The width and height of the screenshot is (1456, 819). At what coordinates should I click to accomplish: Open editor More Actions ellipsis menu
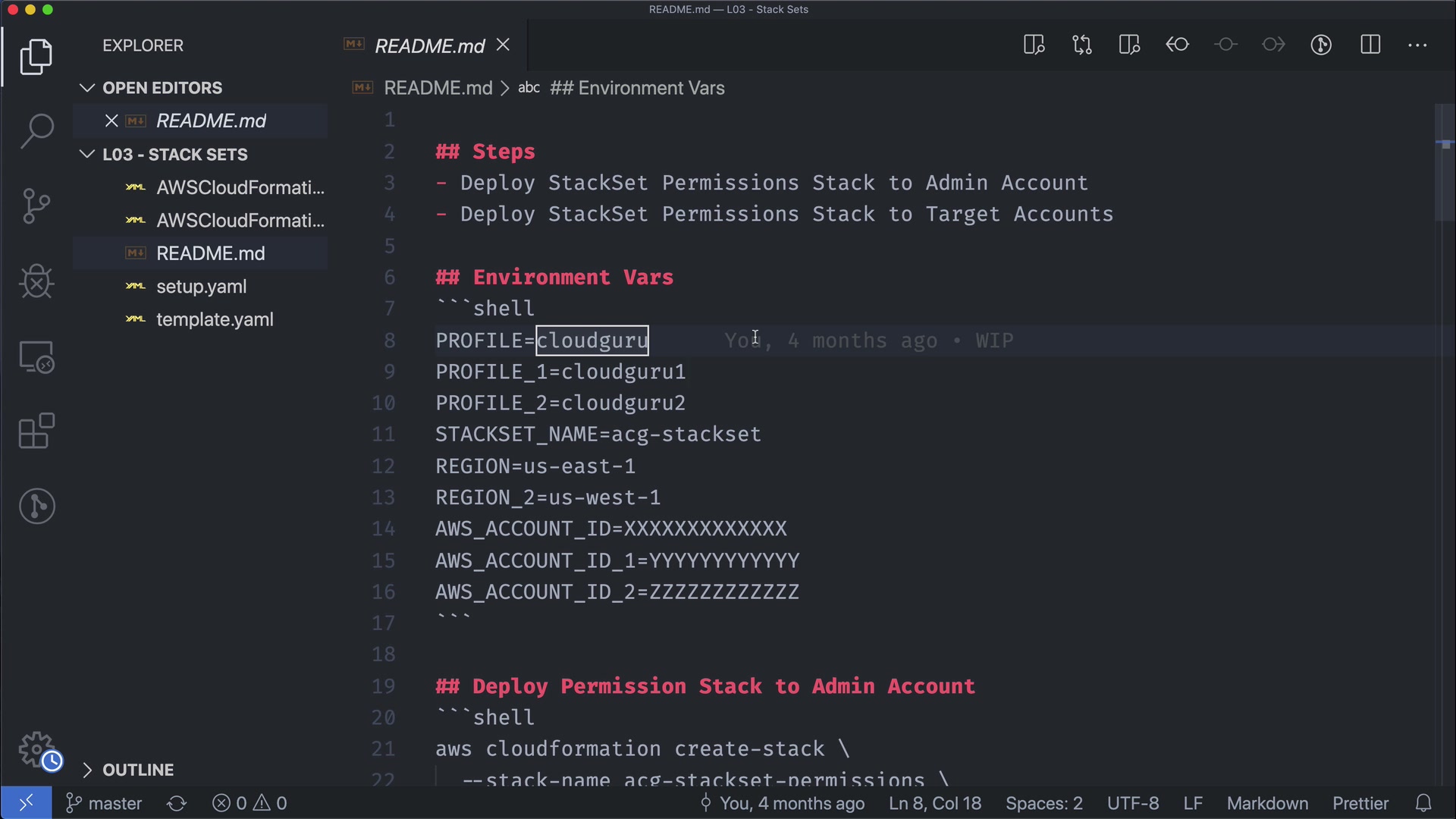pos(1417,45)
